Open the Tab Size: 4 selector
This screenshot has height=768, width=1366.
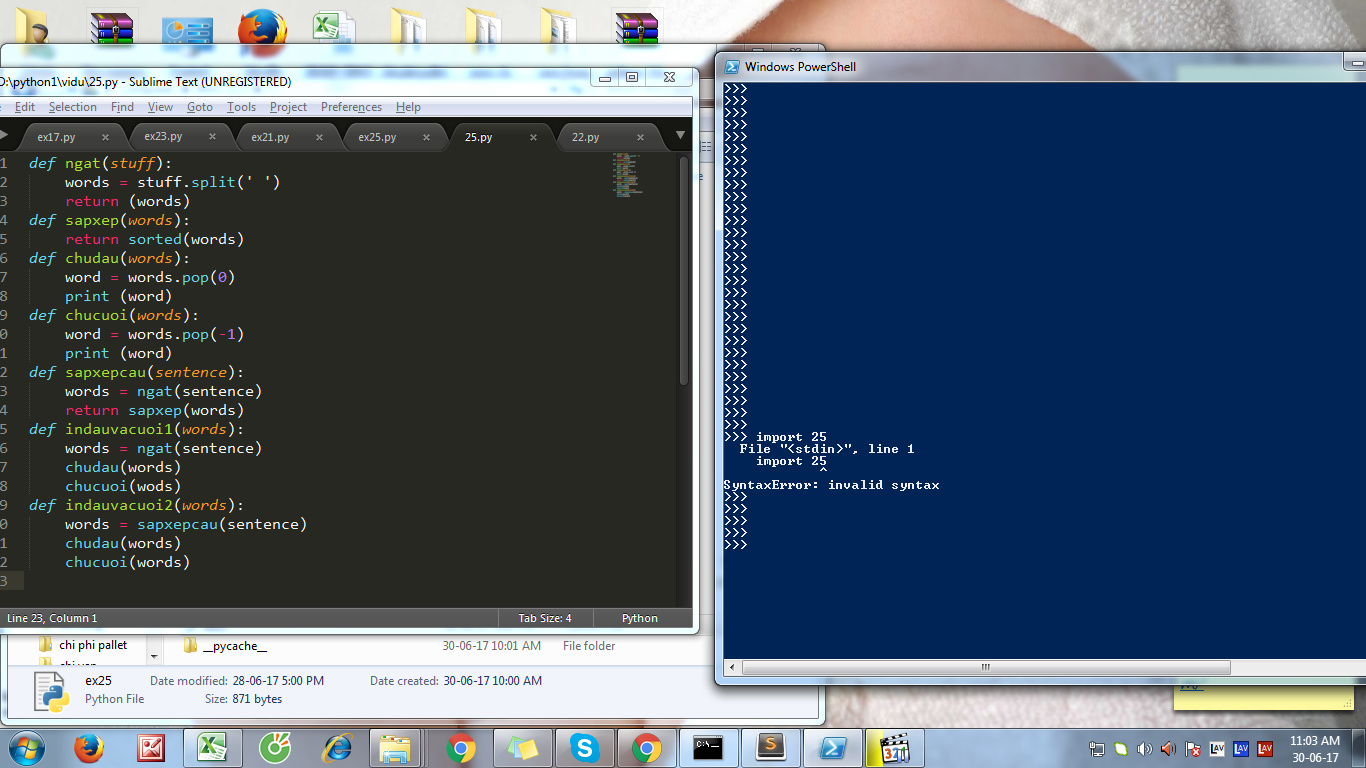[x=545, y=617]
